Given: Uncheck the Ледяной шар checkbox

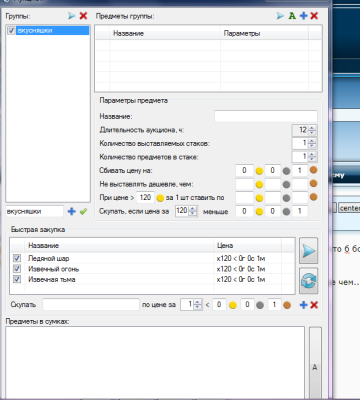Looking at the screenshot, I should coord(17,258).
